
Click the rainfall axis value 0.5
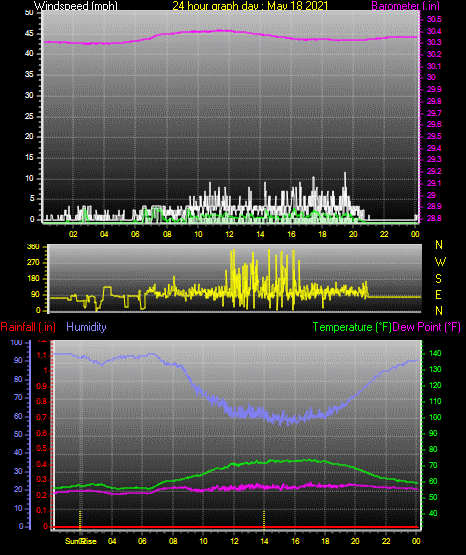(42, 448)
